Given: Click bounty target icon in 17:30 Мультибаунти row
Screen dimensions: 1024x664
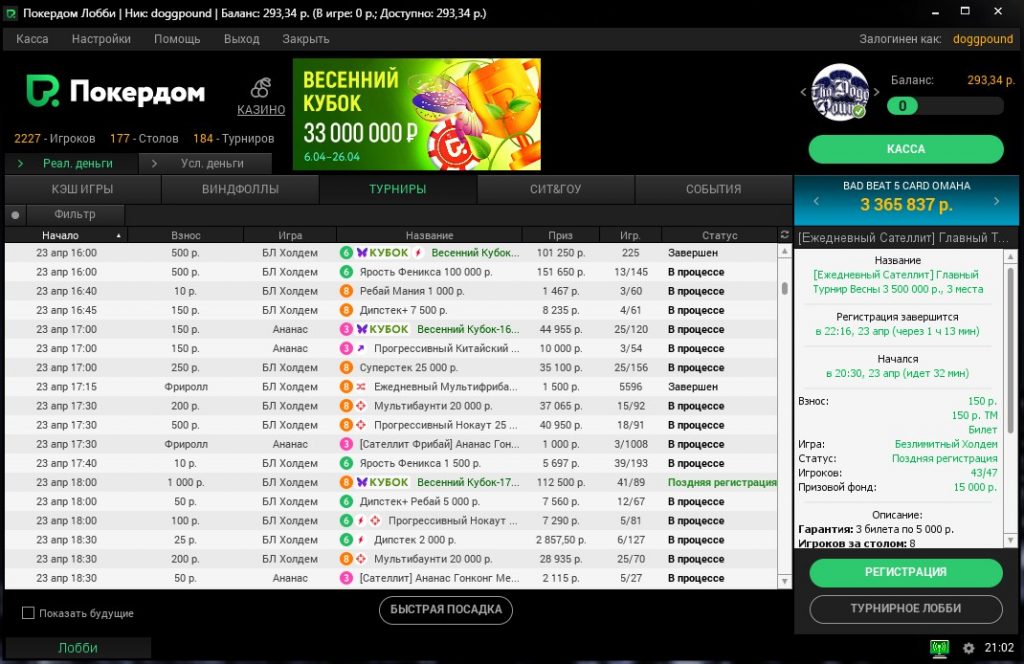Looking at the screenshot, I should click(360, 405).
